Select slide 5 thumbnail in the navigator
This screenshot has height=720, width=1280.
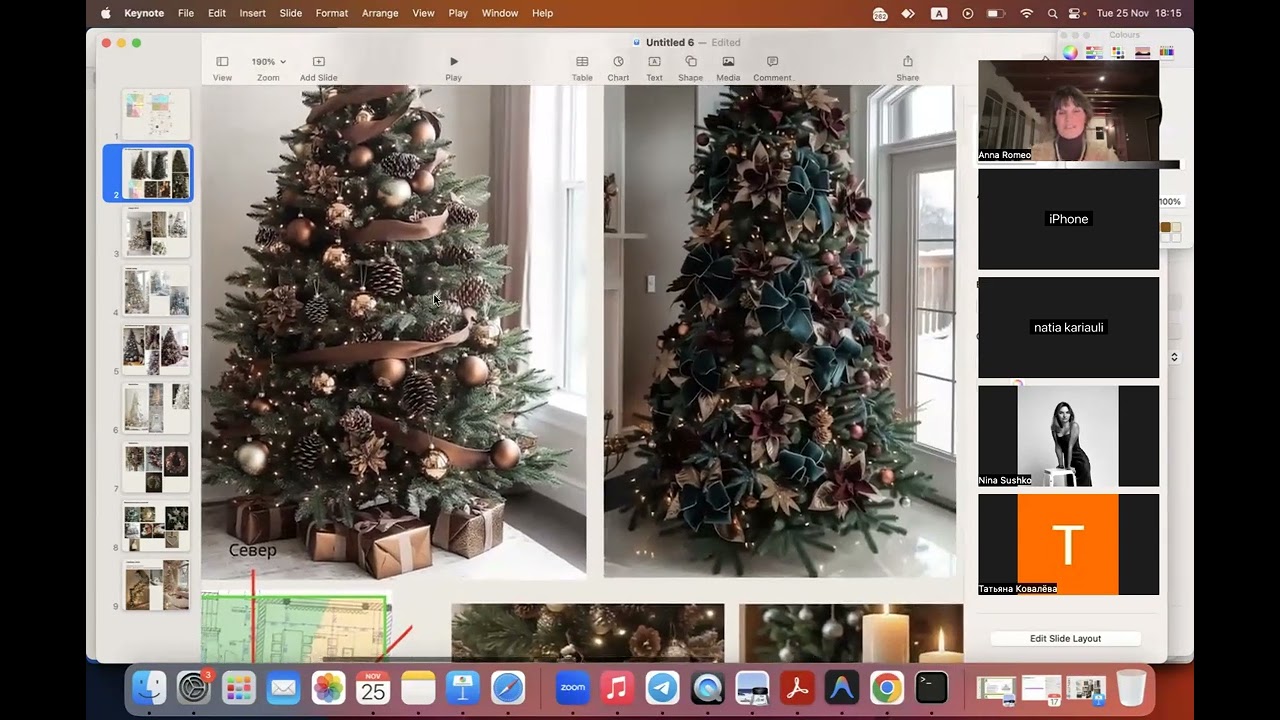(156, 350)
